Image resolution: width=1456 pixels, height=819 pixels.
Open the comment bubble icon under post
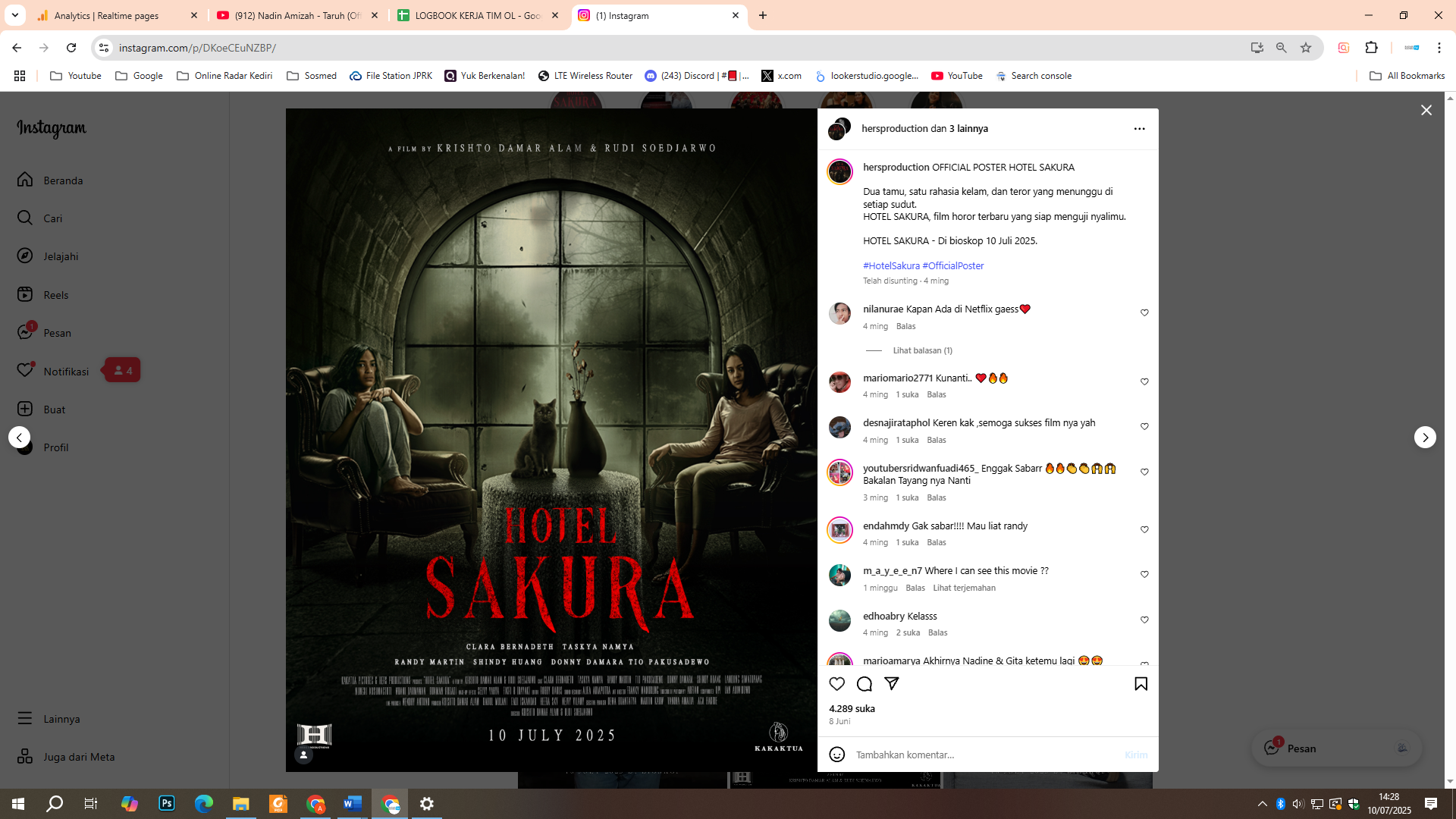click(x=864, y=684)
